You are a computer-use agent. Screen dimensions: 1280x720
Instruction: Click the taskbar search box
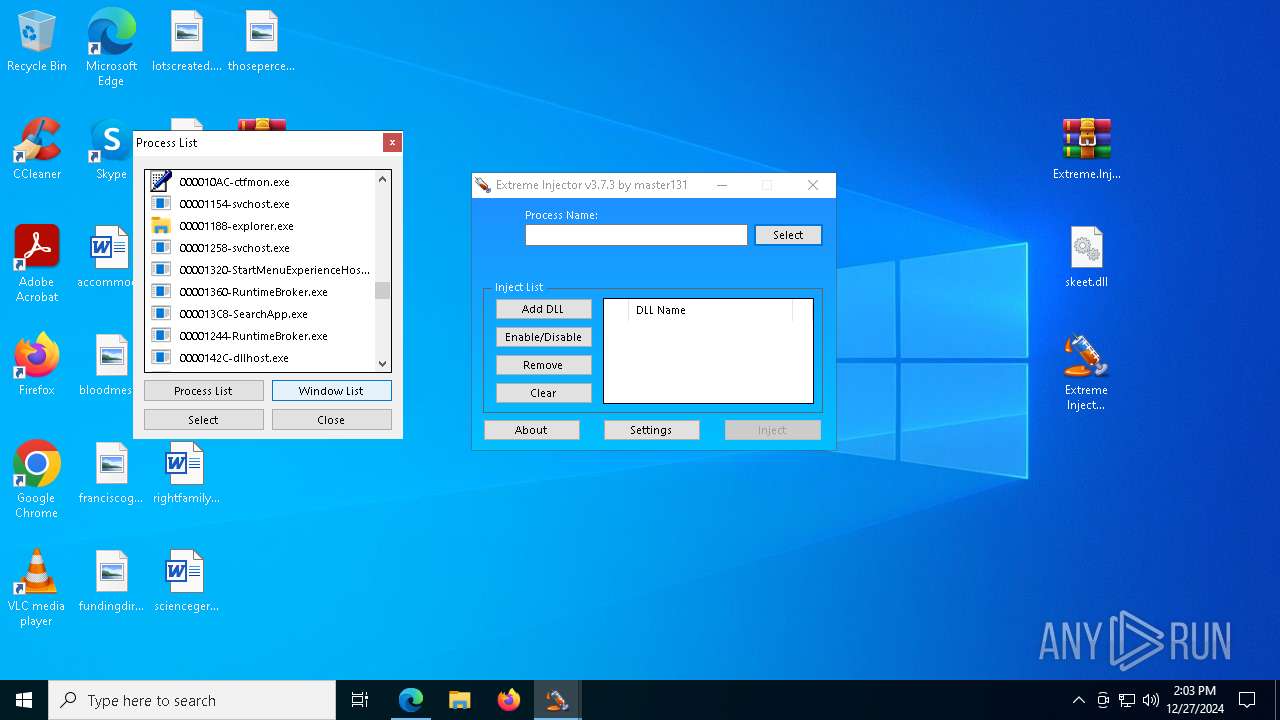pyautogui.click(x=192, y=700)
